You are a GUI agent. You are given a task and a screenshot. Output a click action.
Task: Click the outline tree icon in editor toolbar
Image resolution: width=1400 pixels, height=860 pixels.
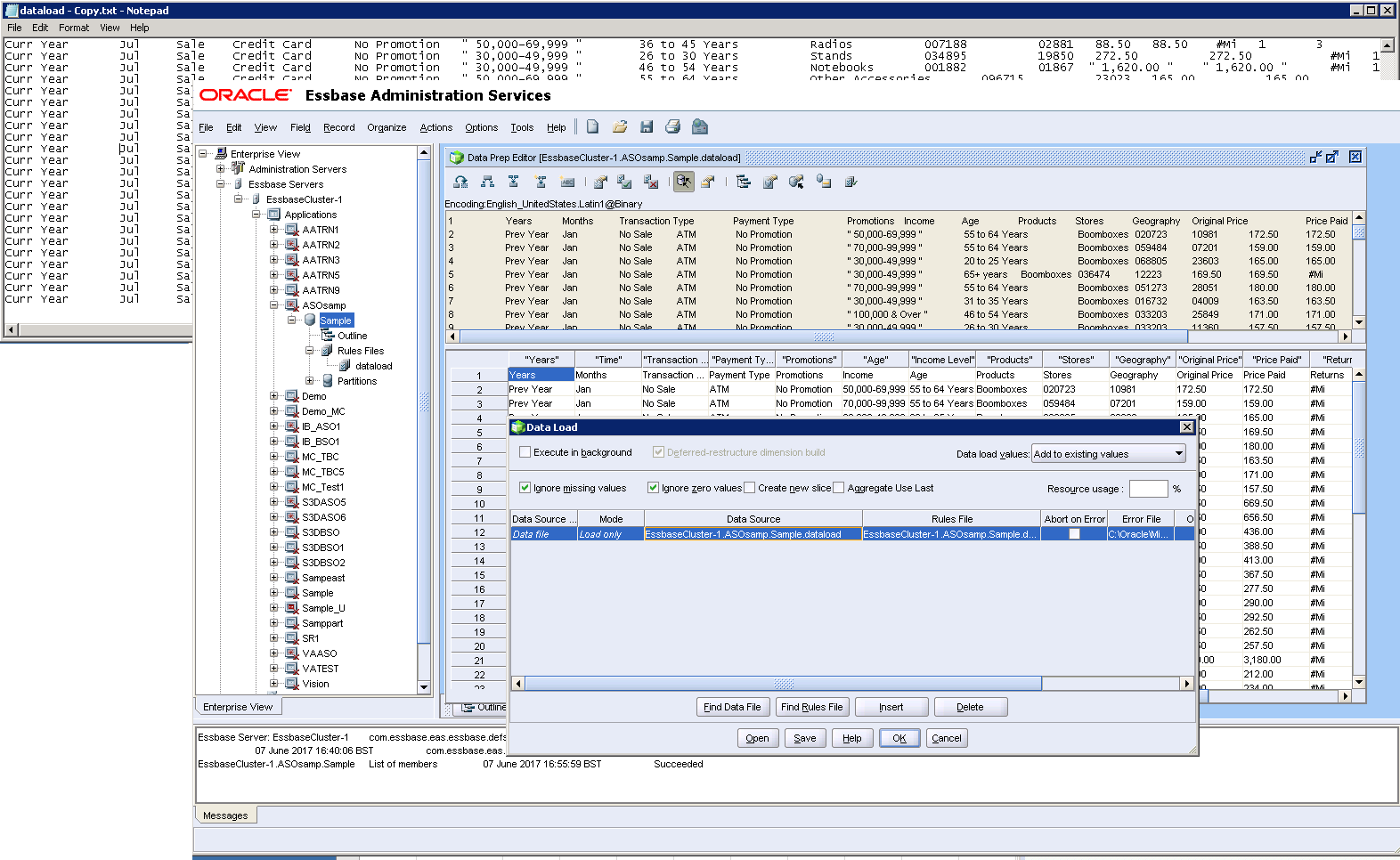point(744,182)
